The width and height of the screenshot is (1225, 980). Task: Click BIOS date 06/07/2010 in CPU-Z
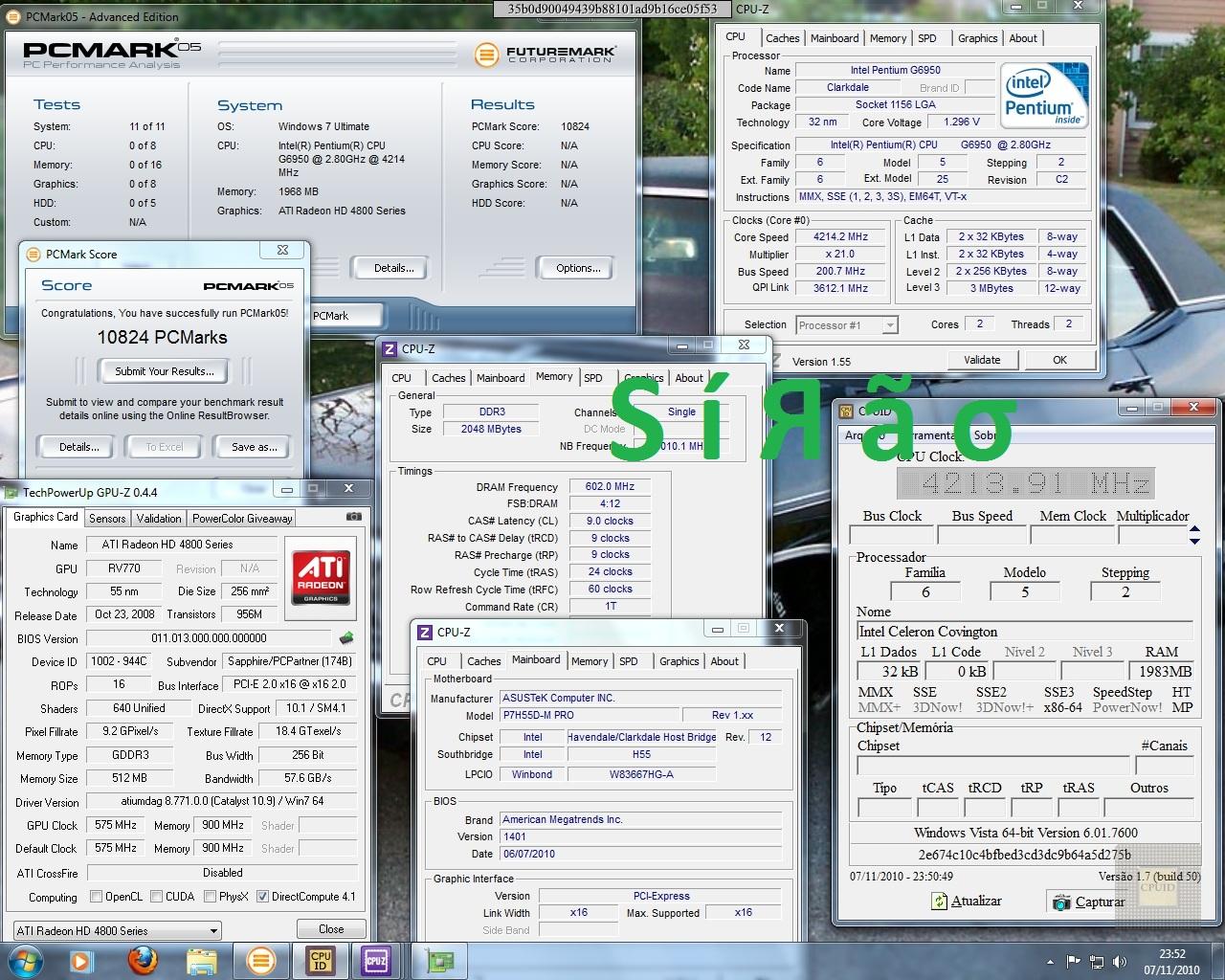pos(640,854)
